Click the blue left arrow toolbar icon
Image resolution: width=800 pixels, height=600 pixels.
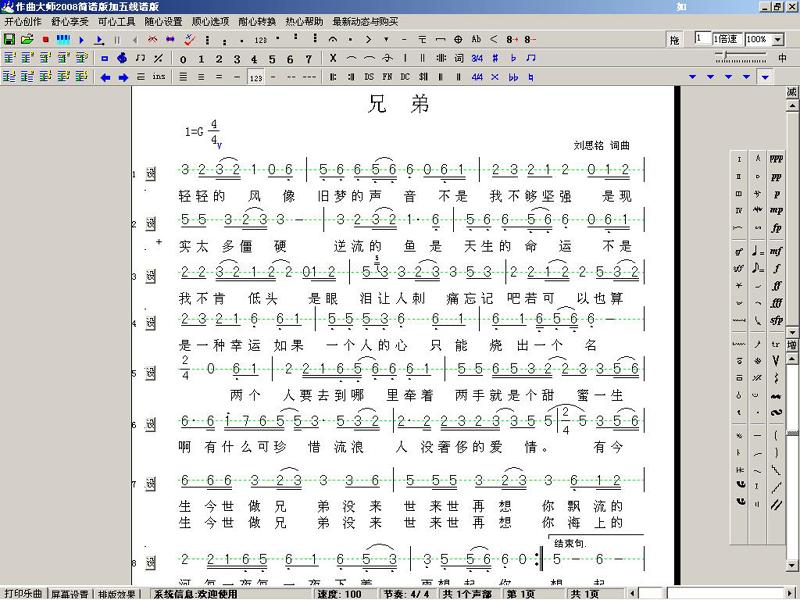point(105,77)
